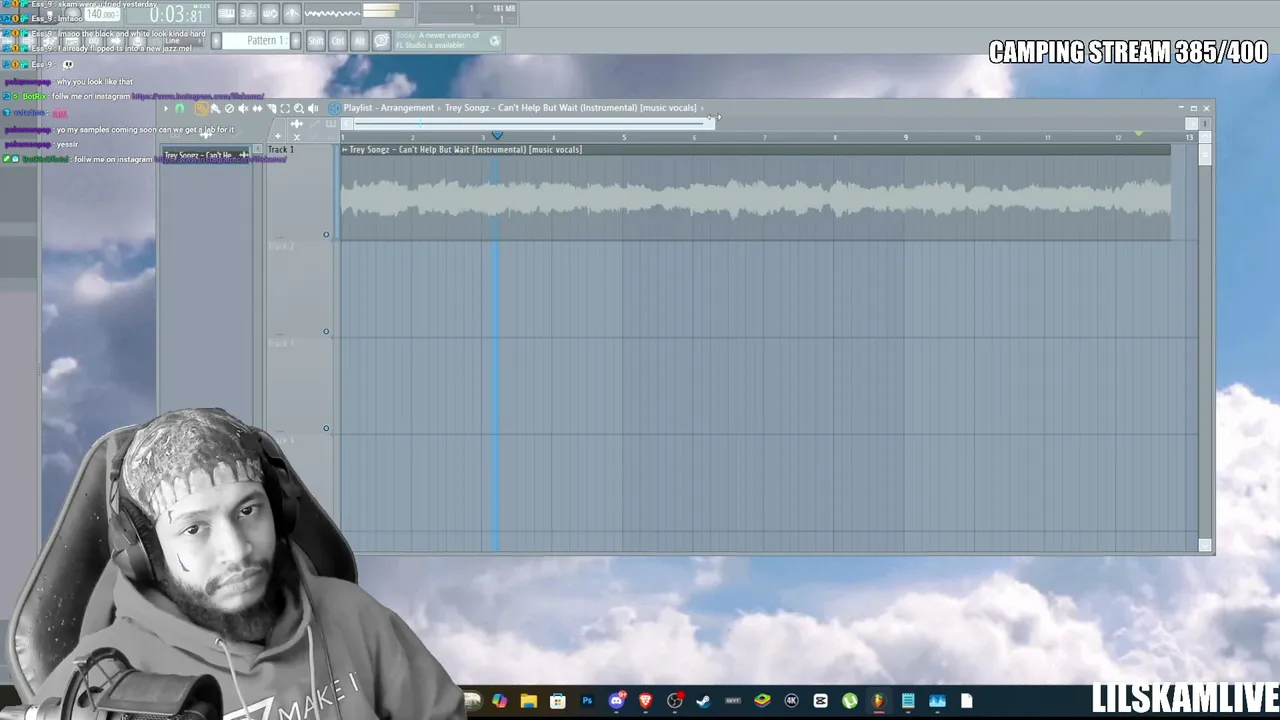The image size is (1280, 720).
Task: Click the playhead marker on the timeline ruler
Action: (497, 136)
